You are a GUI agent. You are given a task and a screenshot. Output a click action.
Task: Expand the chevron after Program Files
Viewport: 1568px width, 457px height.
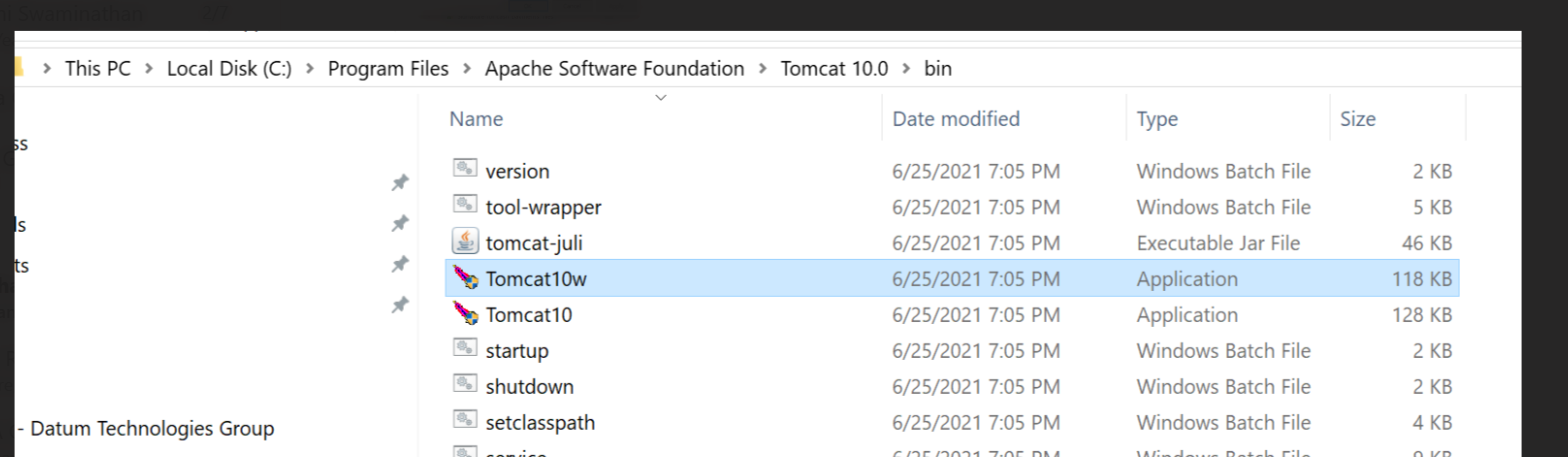click(x=466, y=69)
